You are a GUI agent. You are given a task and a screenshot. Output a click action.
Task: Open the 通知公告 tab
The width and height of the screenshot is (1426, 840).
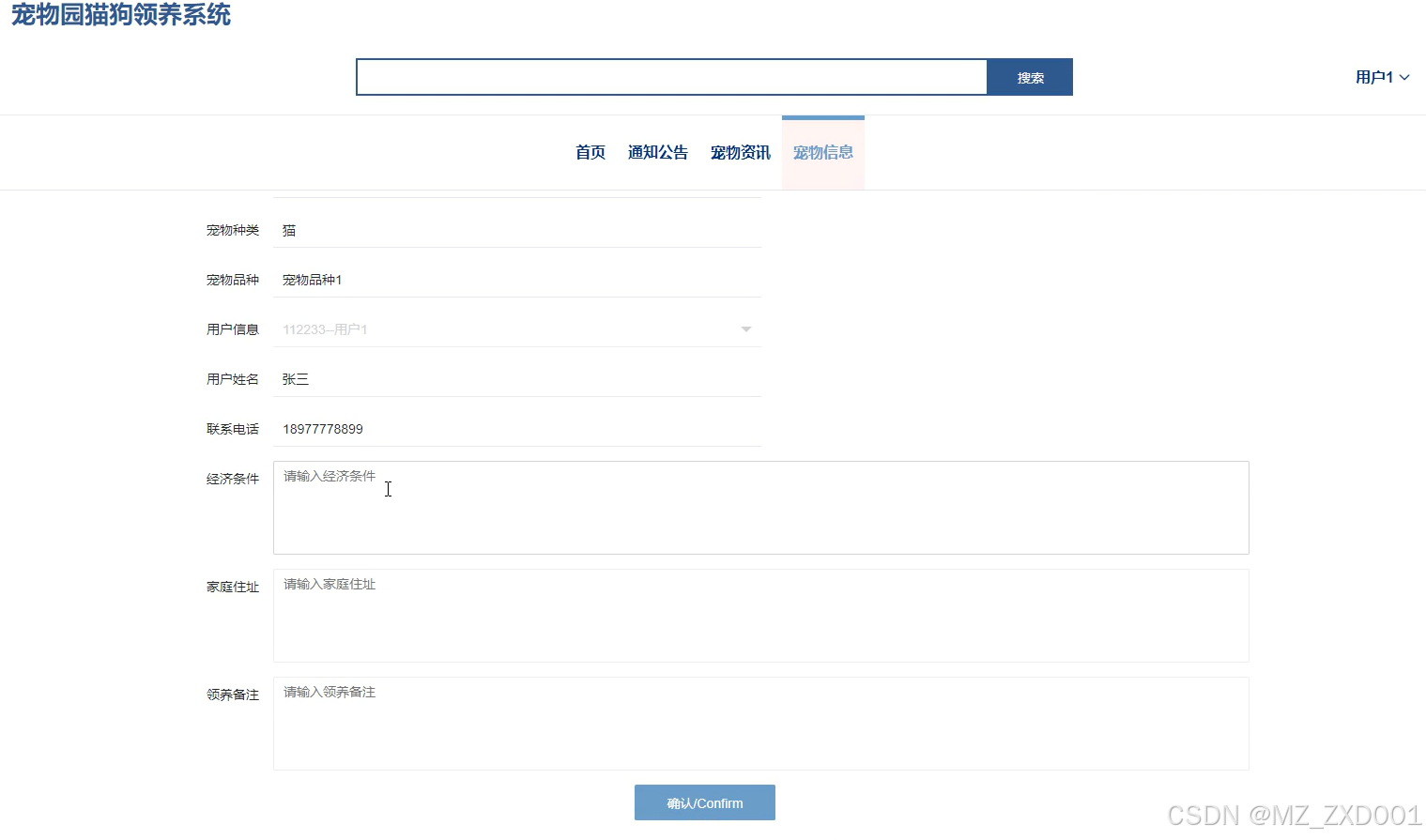pyautogui.click(x=658, y=152)
